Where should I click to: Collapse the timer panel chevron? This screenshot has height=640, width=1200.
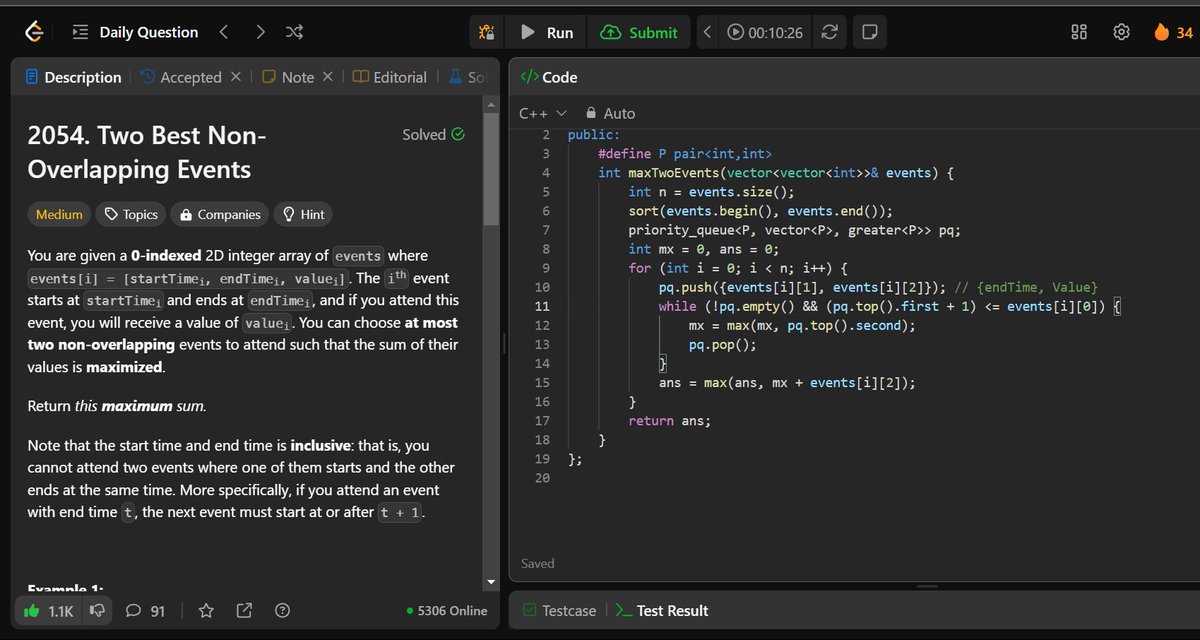[707, 32]
